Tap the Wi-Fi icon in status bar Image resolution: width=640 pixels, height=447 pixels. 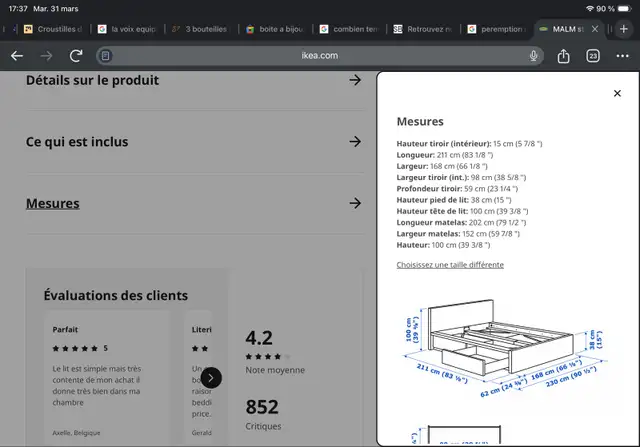(590, 9)
